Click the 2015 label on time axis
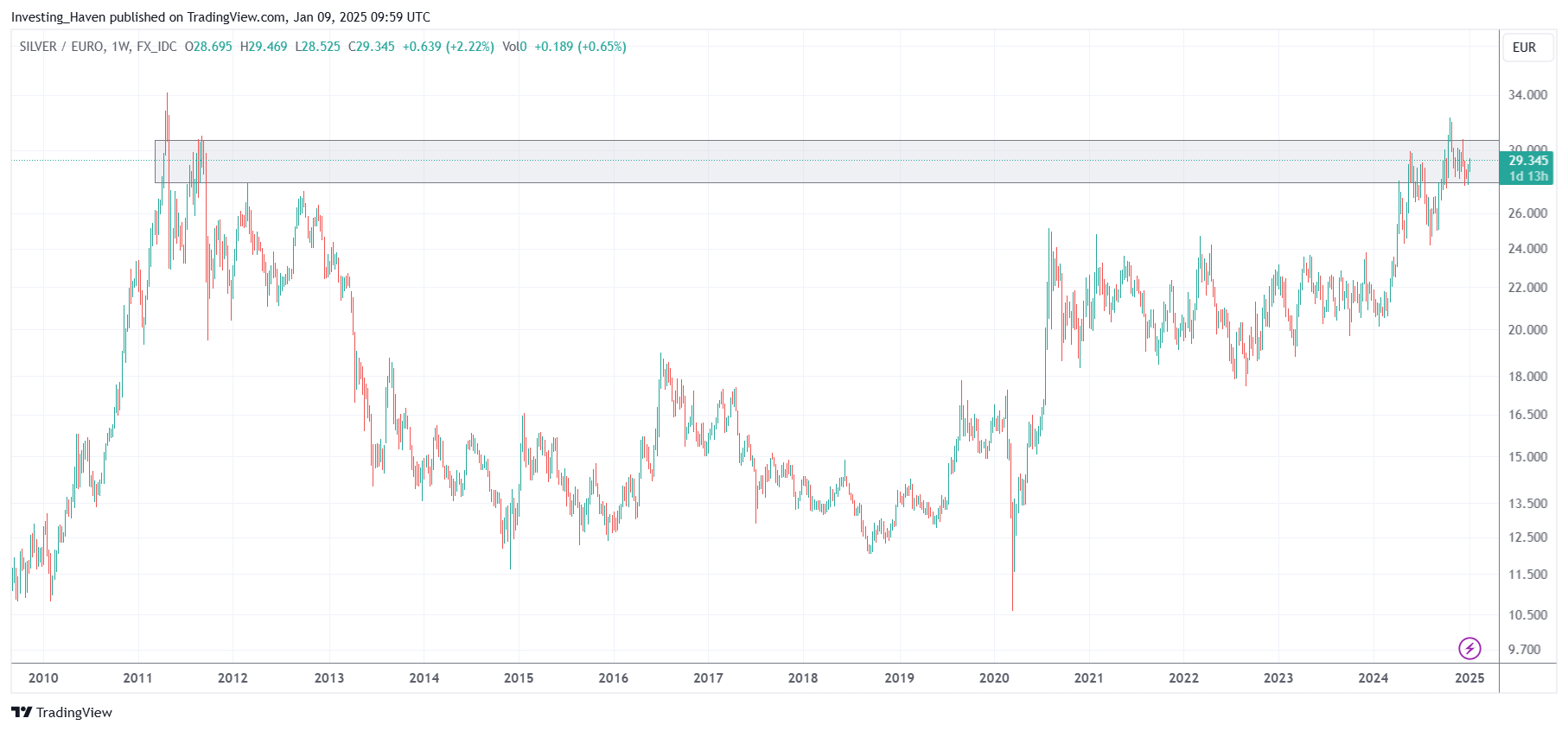 coord(519,678)
